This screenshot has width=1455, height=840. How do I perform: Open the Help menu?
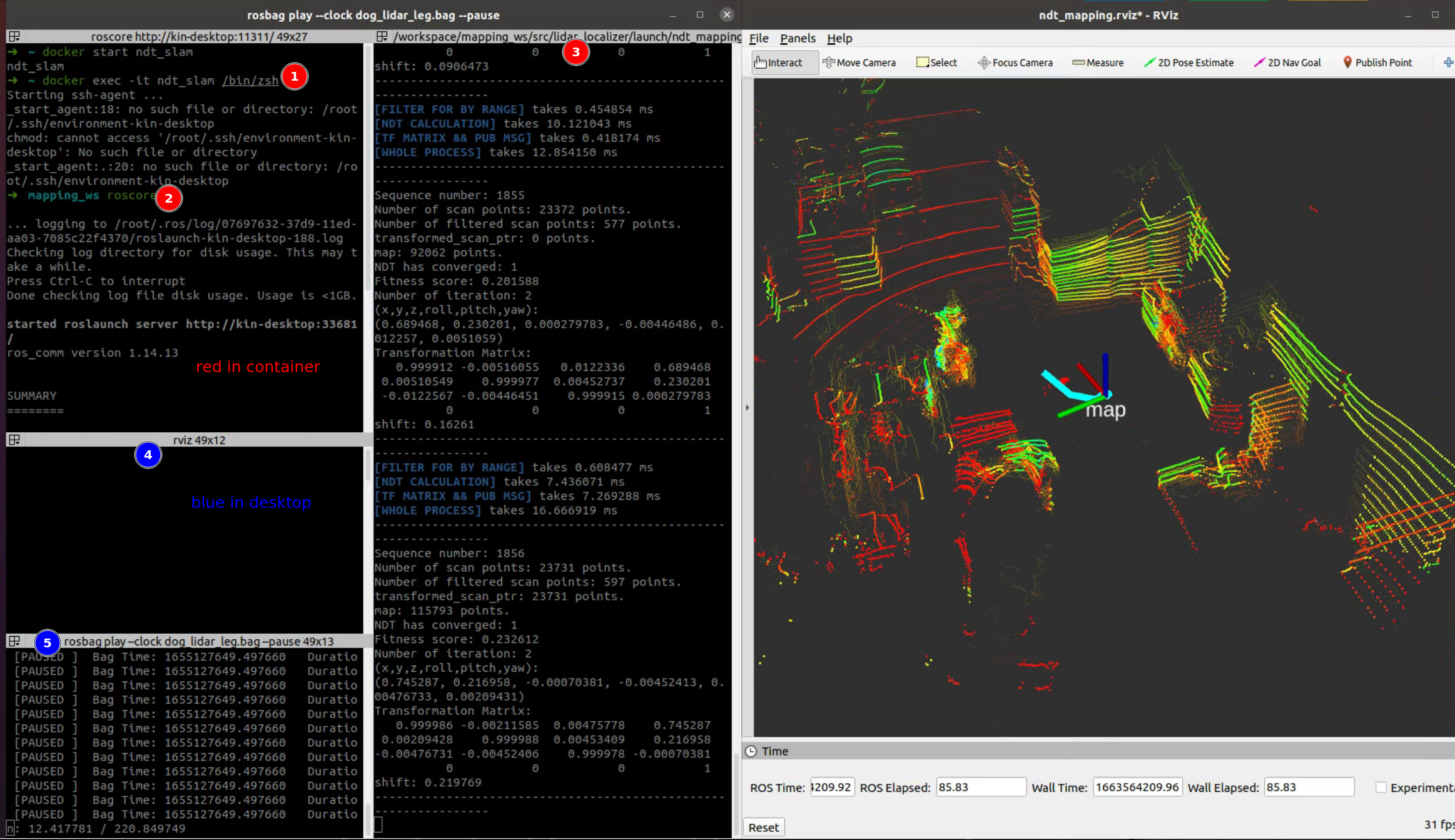[x=839, y=38]
